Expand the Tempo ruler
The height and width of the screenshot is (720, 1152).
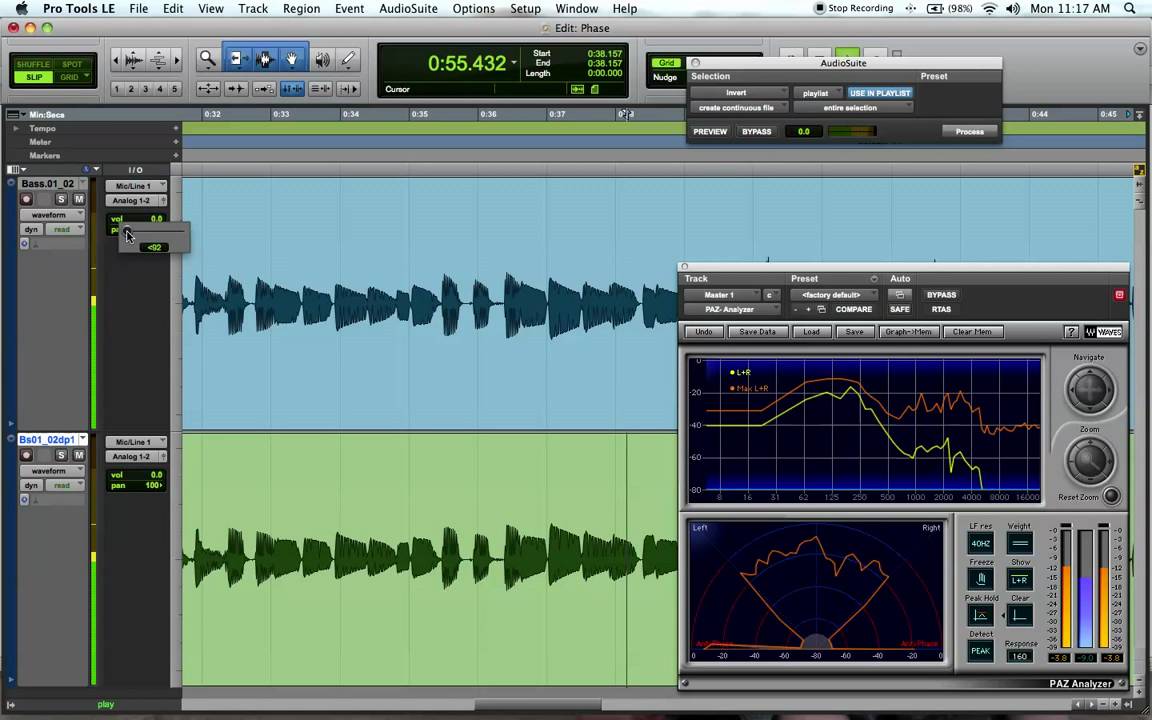pos(16,129)
